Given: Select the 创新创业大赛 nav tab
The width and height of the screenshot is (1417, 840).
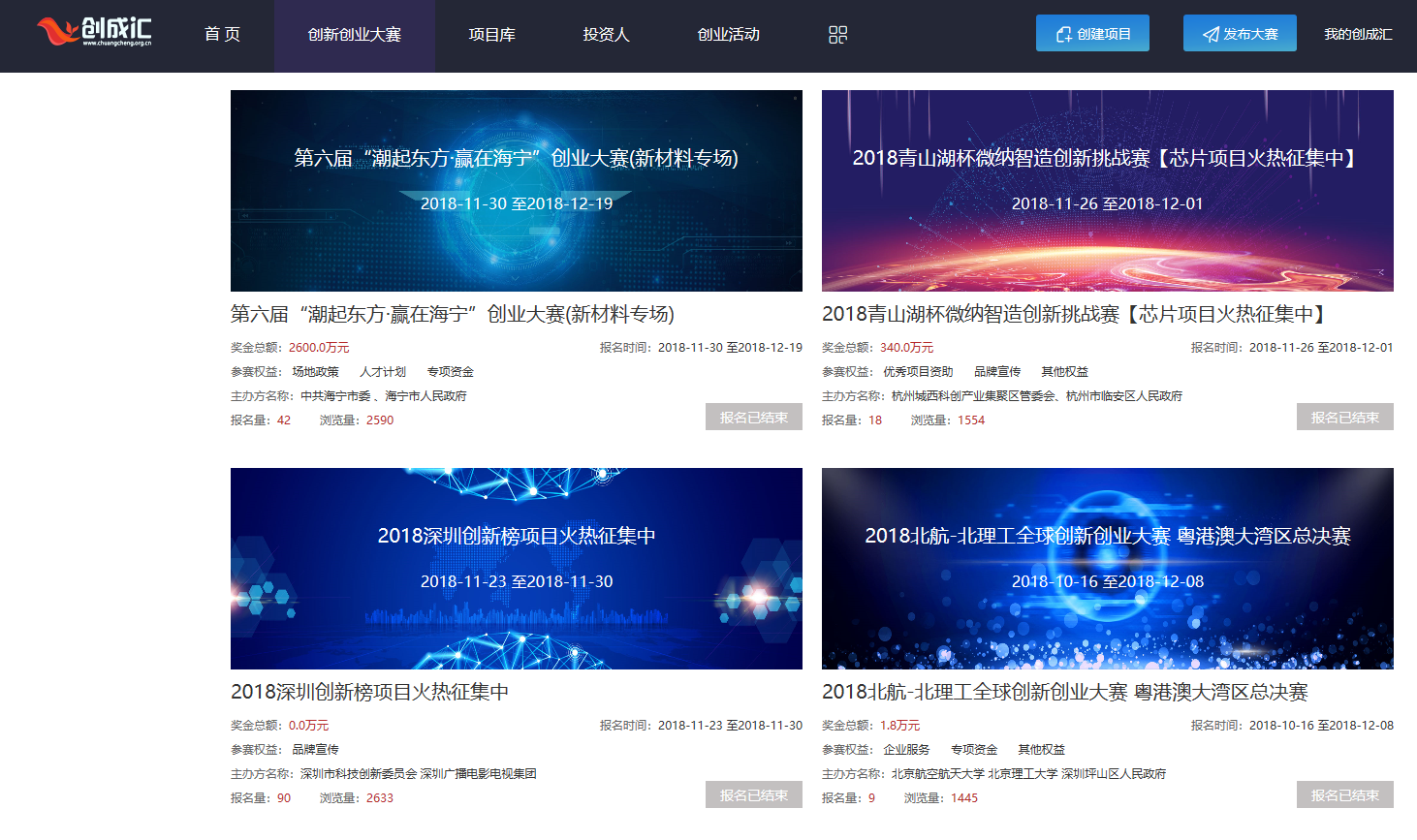Looking at the screenshot, I should pos(355,35).
